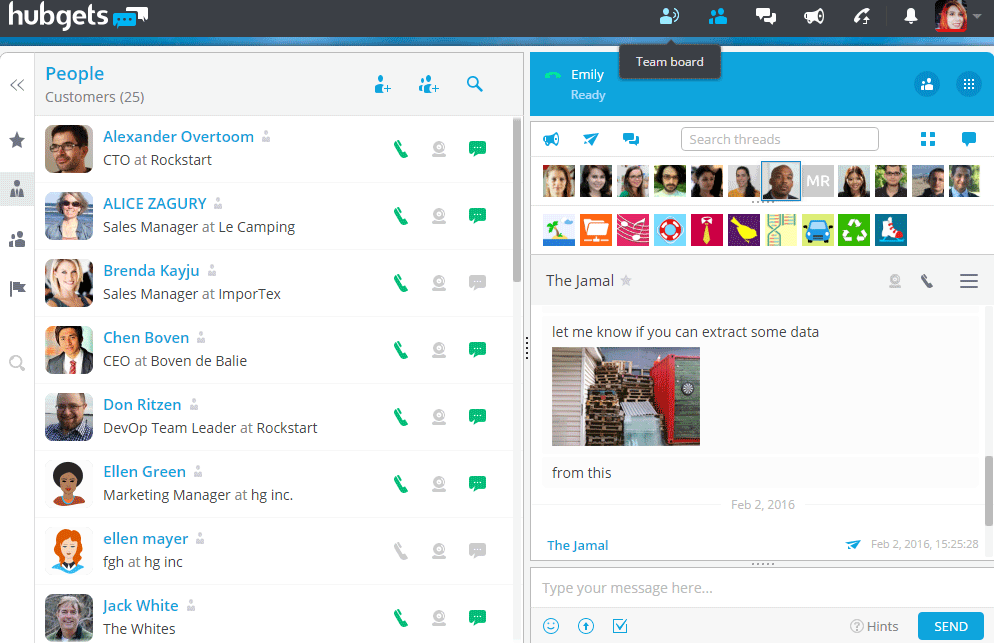Open the groups icon in left sidebar
994x643 pixels.
coord(17,239)
